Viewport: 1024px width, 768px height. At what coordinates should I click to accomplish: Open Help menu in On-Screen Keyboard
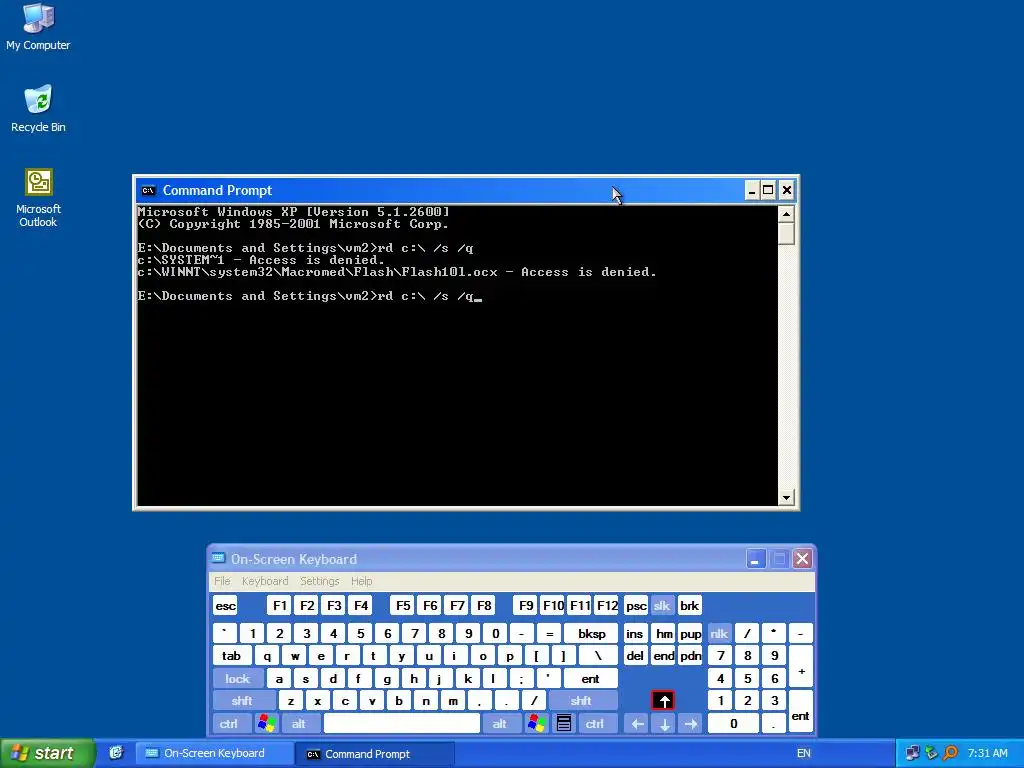pos(361,581)
